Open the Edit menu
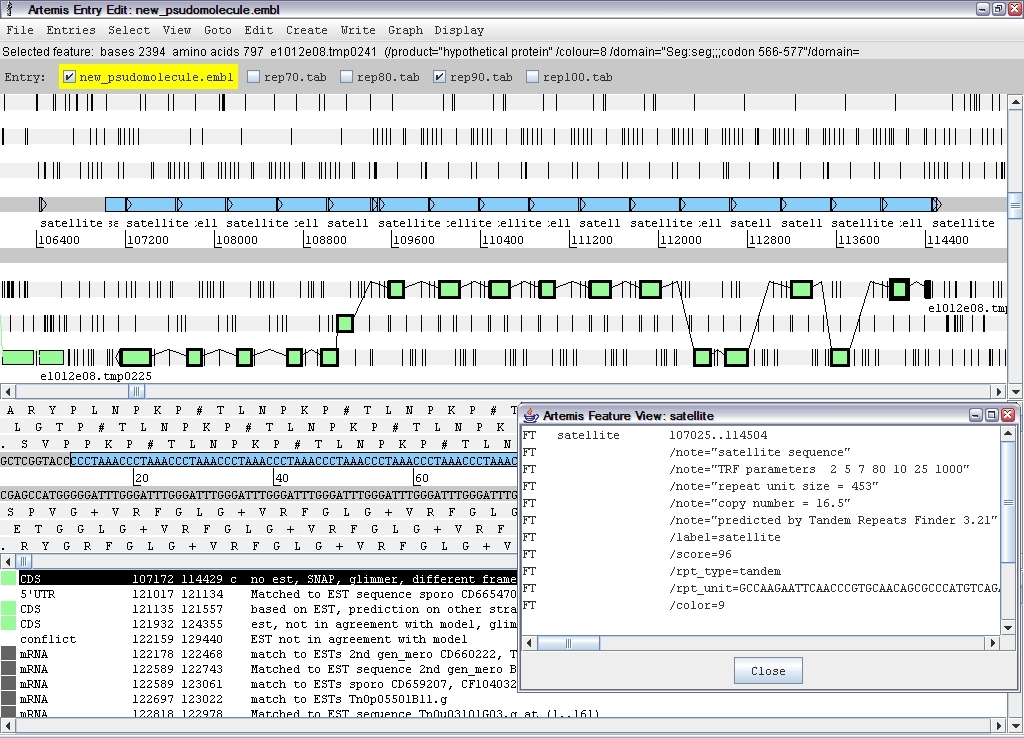This screenshot has height=738, width=1024. coord(259,30)
